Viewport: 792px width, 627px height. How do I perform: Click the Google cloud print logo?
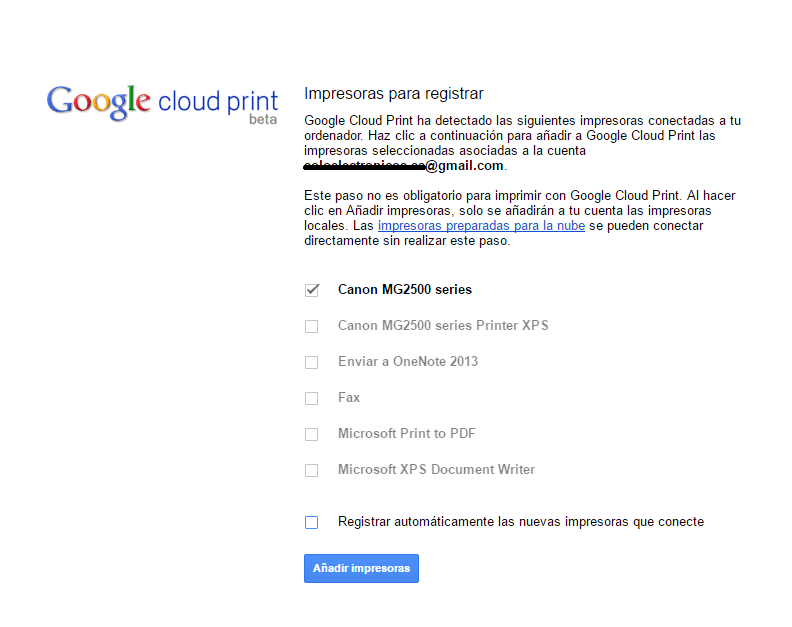pos(163,102)
